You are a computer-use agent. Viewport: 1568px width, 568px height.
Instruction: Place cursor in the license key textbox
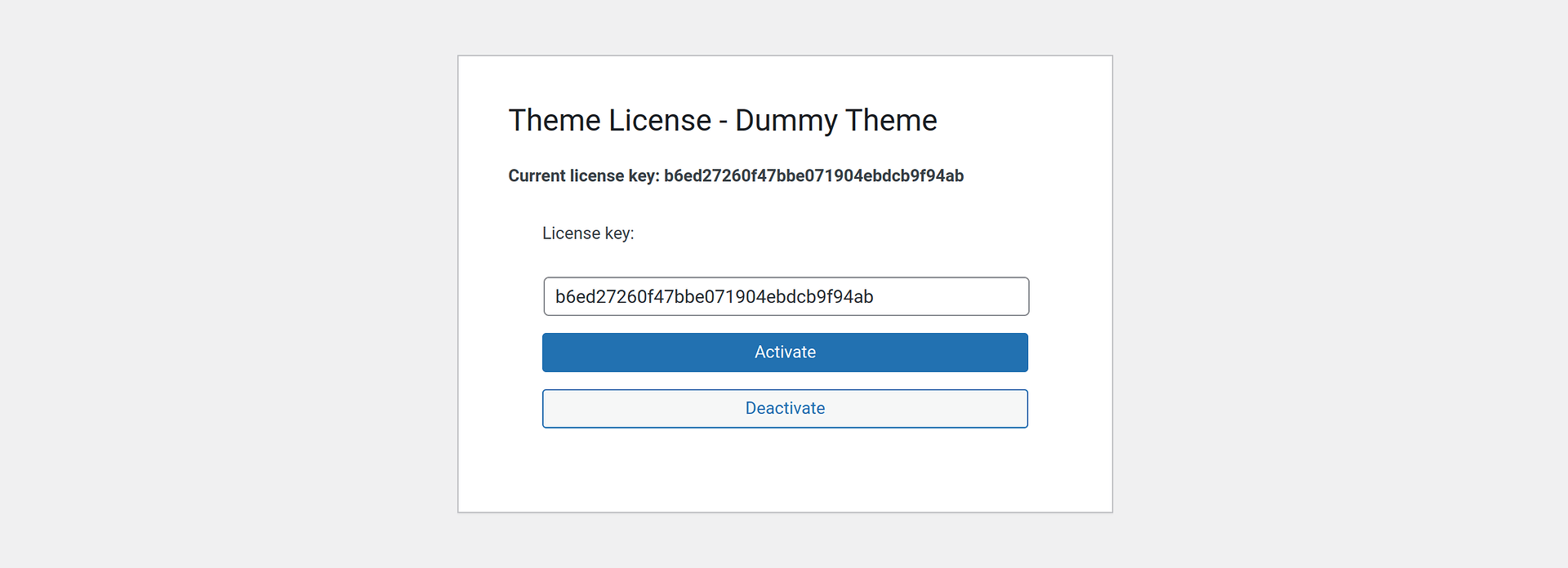click(785, 296)
